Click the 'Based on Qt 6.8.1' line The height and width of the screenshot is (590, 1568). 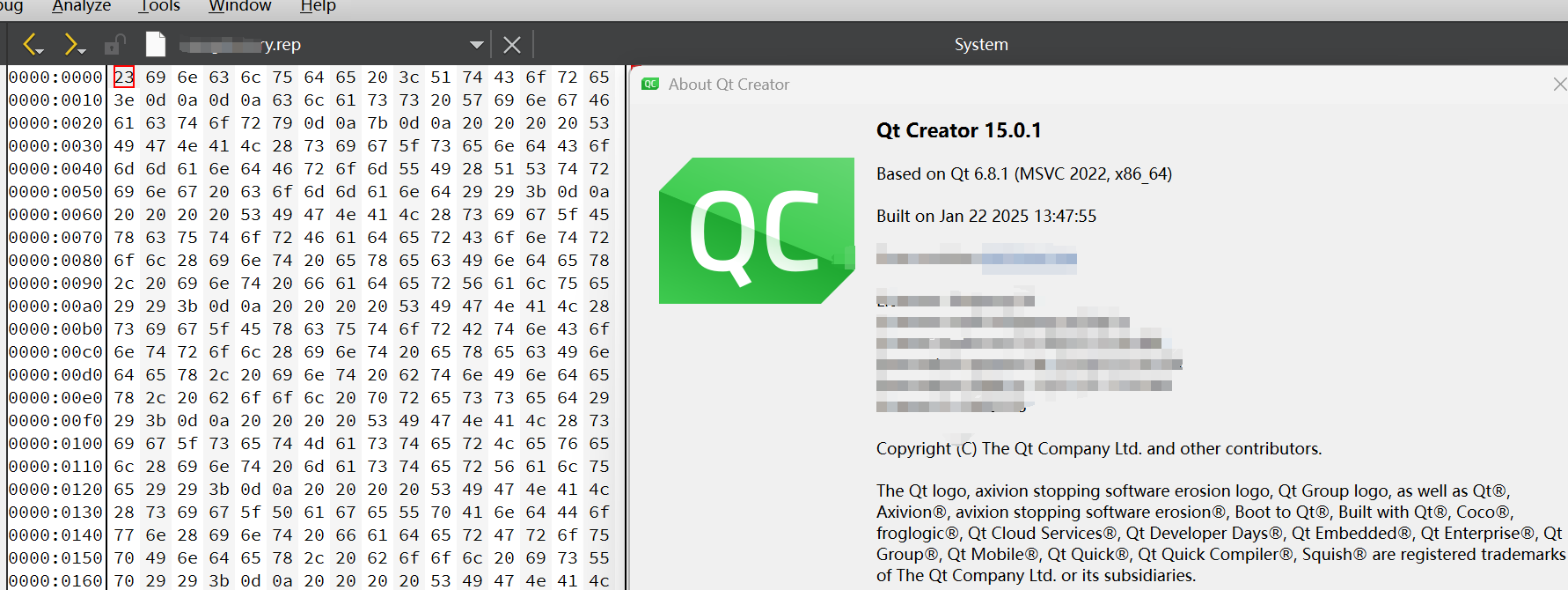[1024, 174]
